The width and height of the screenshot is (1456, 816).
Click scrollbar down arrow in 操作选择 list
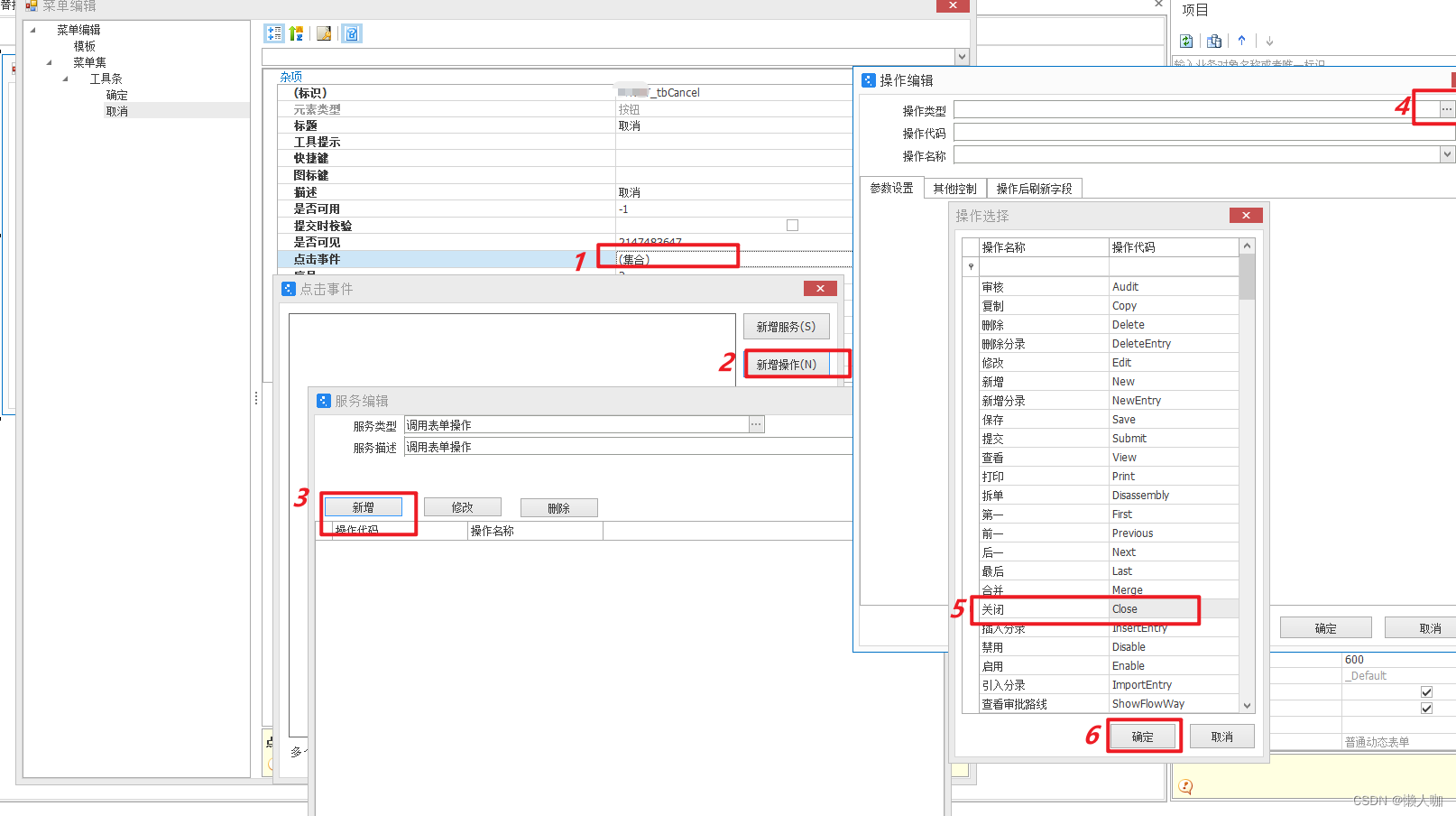pyautogui.click(x=1247, y=706)
